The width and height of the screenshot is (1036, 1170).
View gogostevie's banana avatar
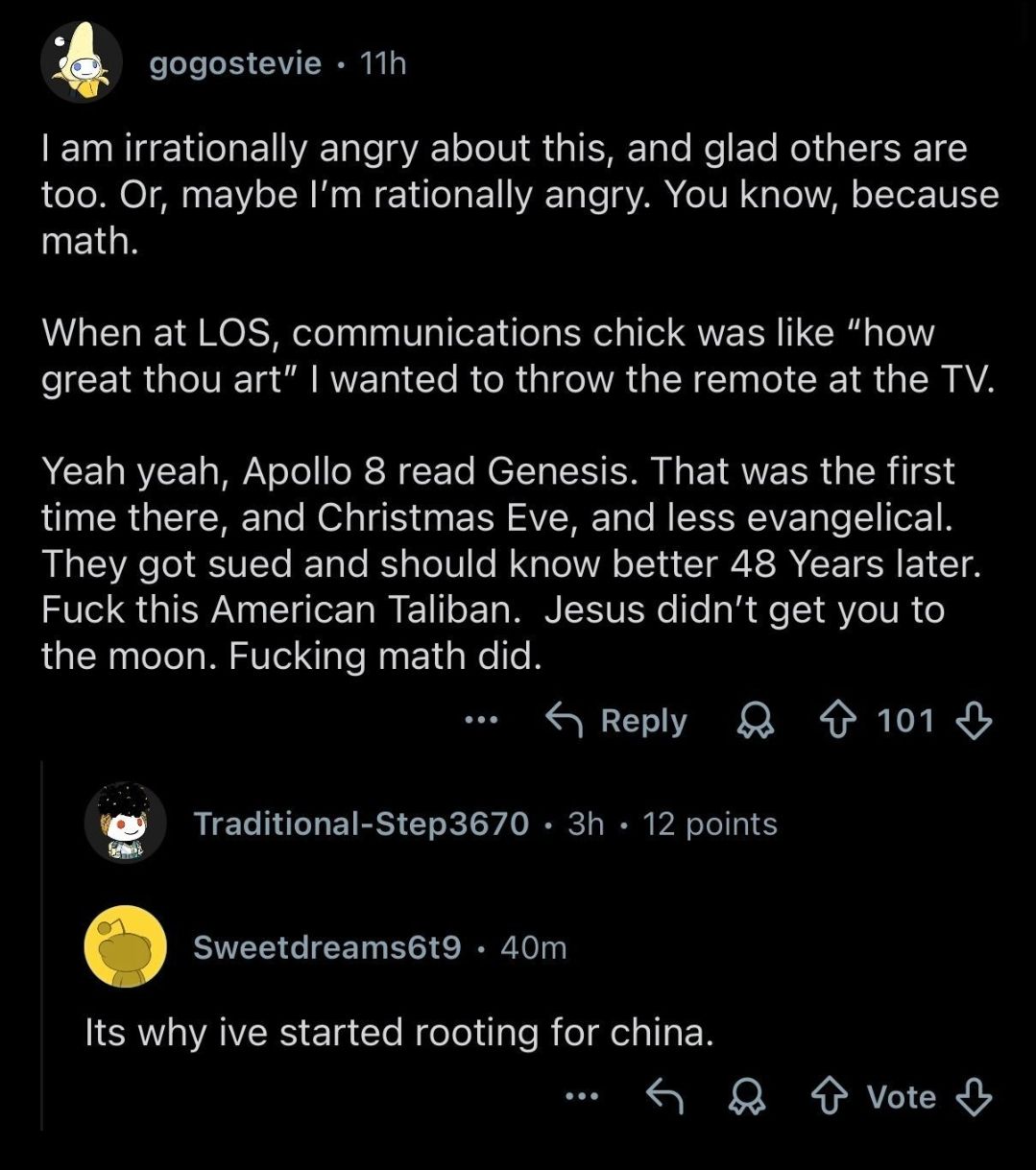tap(81, 62)
